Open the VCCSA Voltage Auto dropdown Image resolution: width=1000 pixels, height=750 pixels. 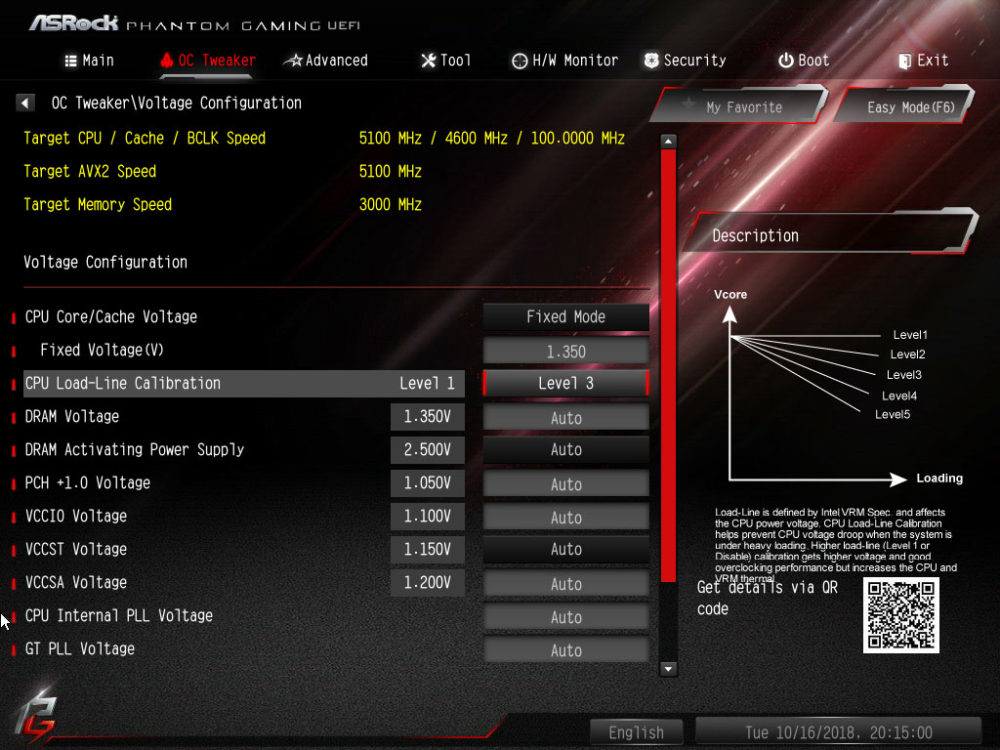(566, 584)
